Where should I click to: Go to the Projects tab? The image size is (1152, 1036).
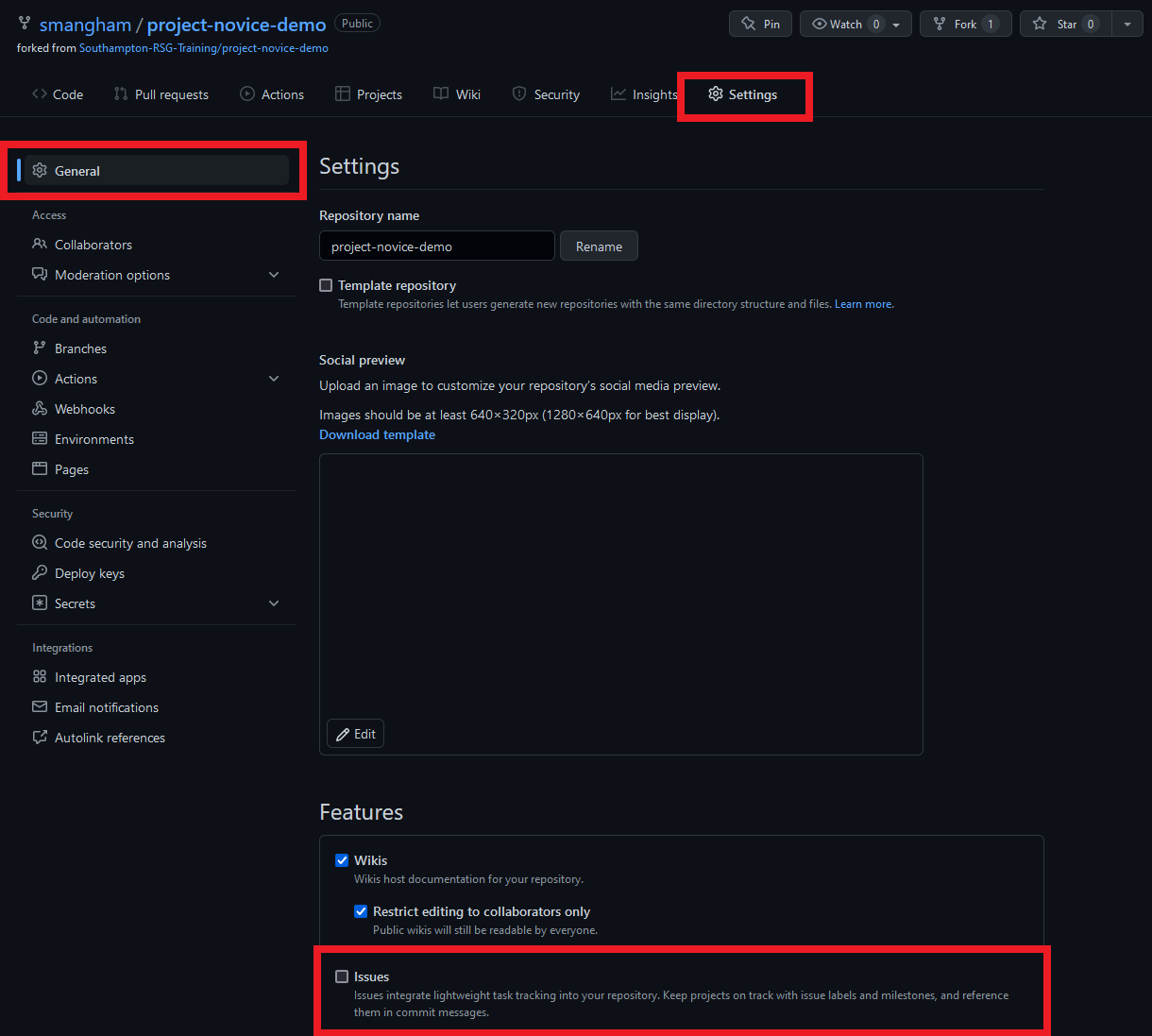click(368, 94)
